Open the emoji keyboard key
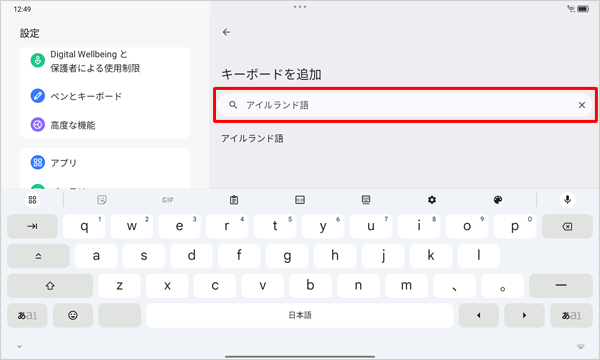Viewport: 600px width, 360px height. click(73, 315)
